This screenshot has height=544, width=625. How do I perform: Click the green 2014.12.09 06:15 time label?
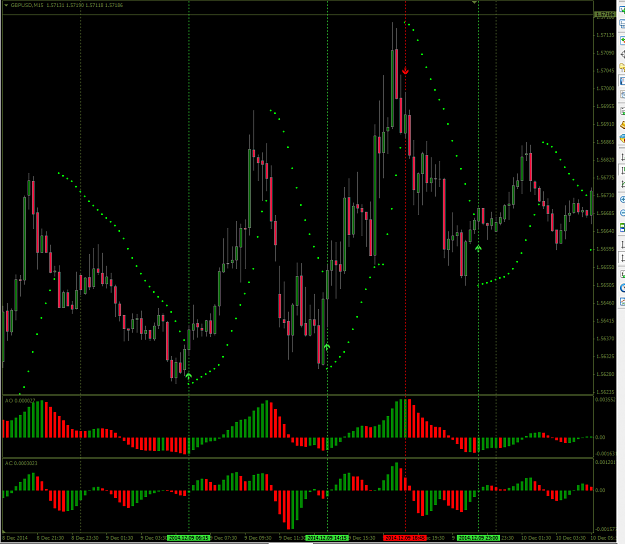click(188, 538)
